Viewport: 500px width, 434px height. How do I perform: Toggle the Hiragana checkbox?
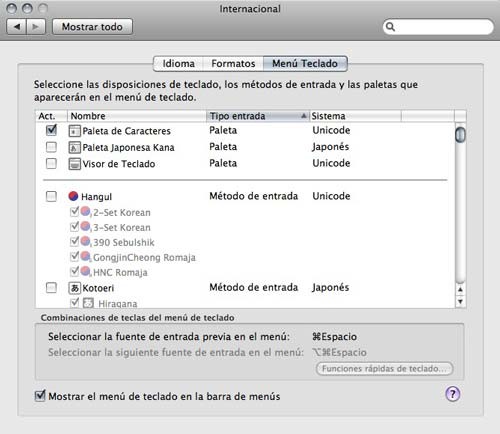click(x=74, y=303)
